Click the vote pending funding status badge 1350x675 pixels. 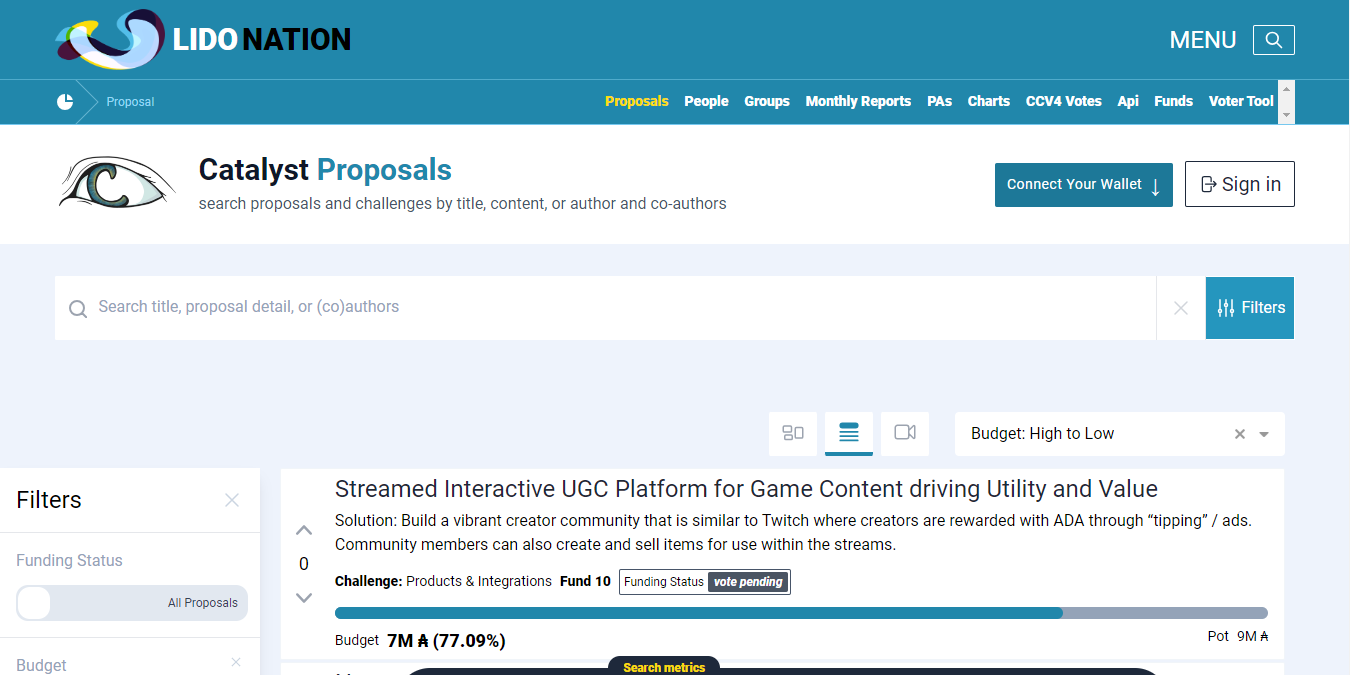[748, 582]
